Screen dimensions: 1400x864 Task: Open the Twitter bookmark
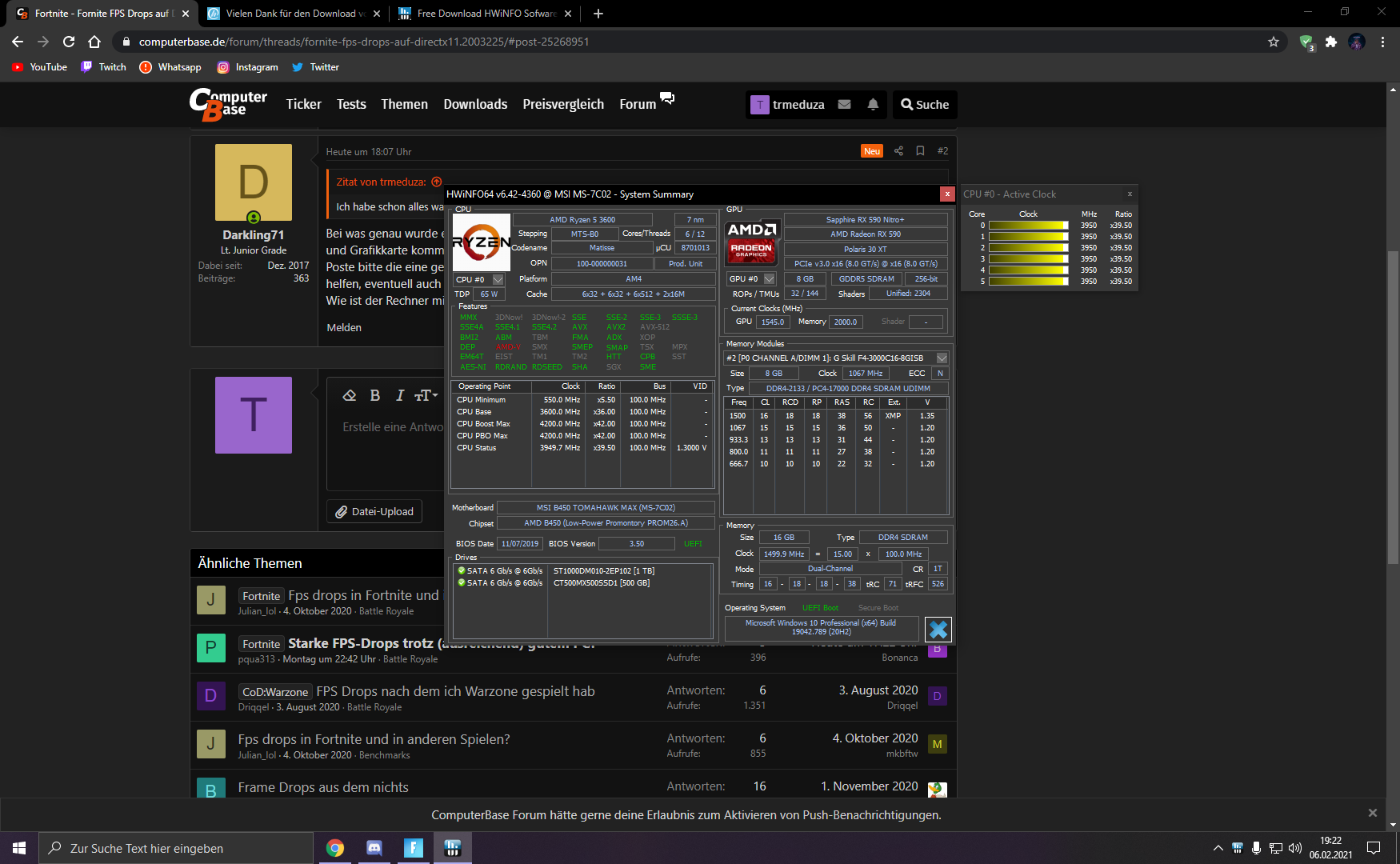[316, 67]
